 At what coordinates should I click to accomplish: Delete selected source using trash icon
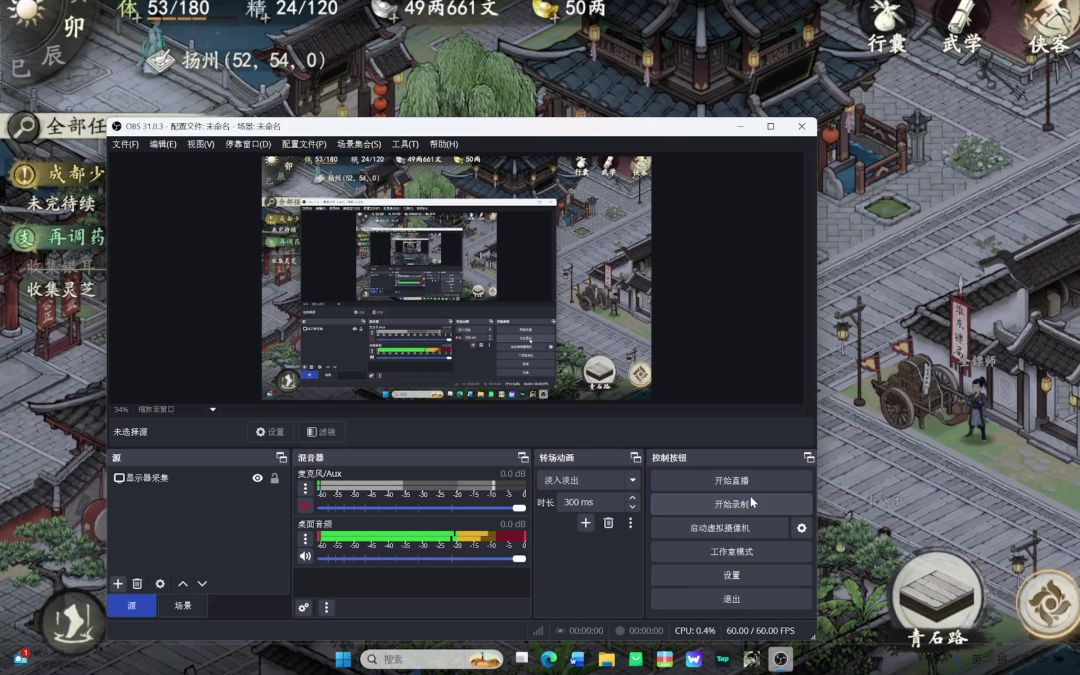138,584
